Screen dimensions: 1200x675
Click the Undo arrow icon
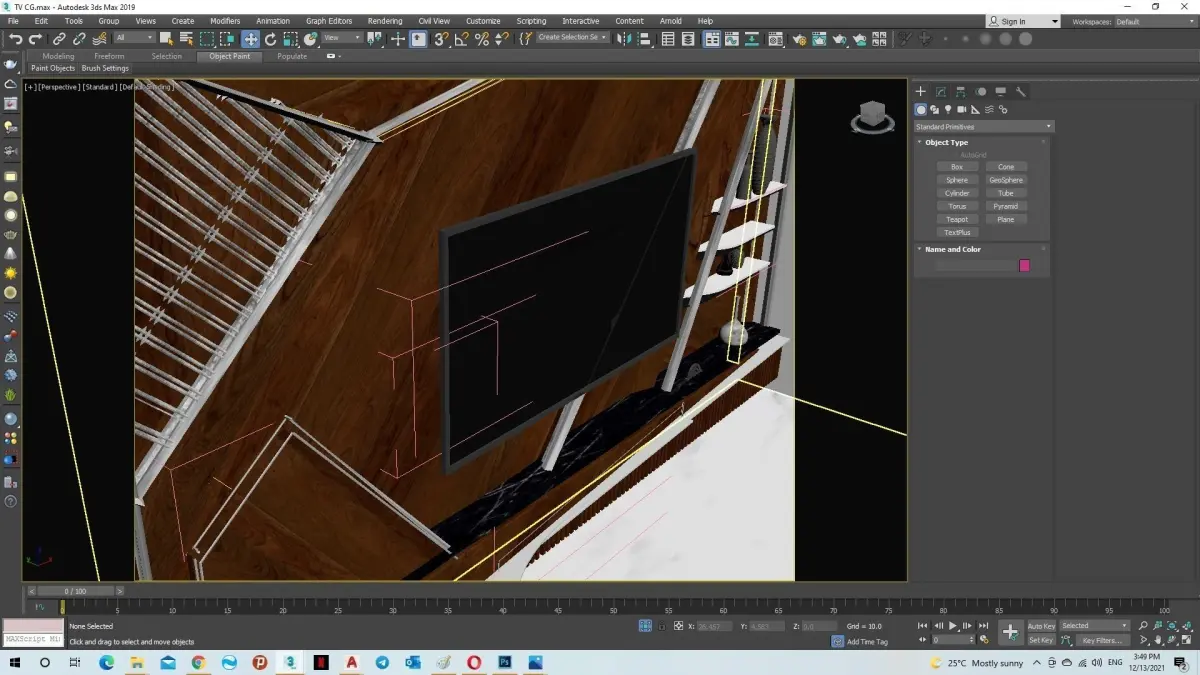(17, 39)
